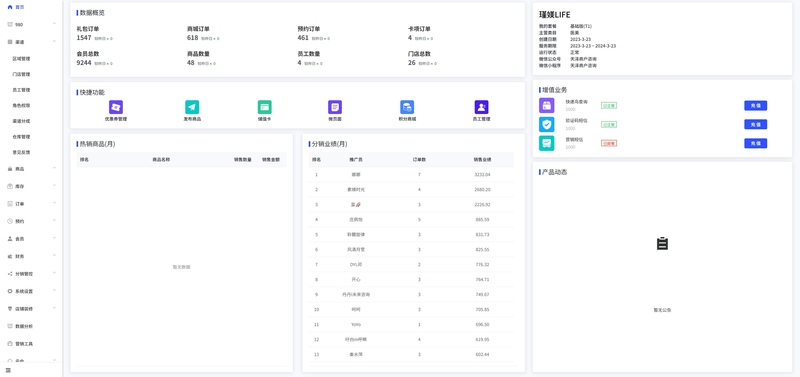The width and height of the screenshot is (800, 377).
Task: Expand the 980 sidebar menu arrow
Action: coord(54,24)
